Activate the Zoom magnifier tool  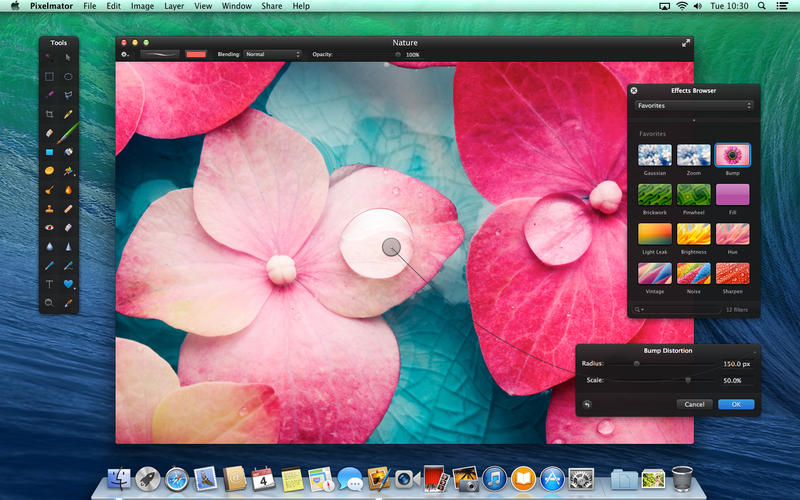click(x=49, y=302)
